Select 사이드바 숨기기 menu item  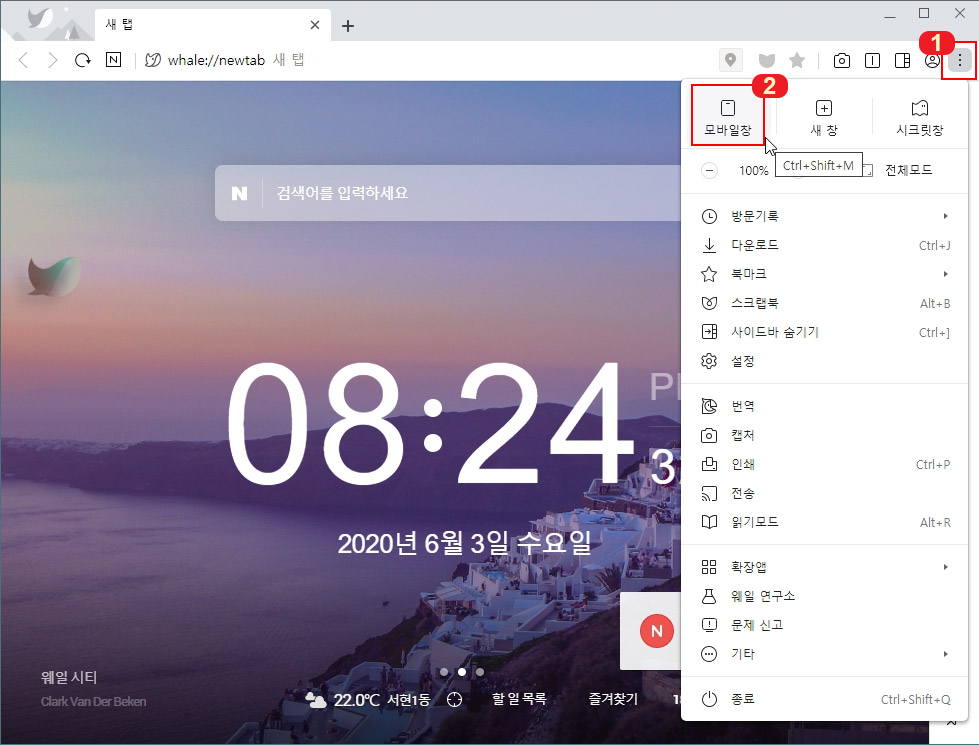tap(825, 332)
